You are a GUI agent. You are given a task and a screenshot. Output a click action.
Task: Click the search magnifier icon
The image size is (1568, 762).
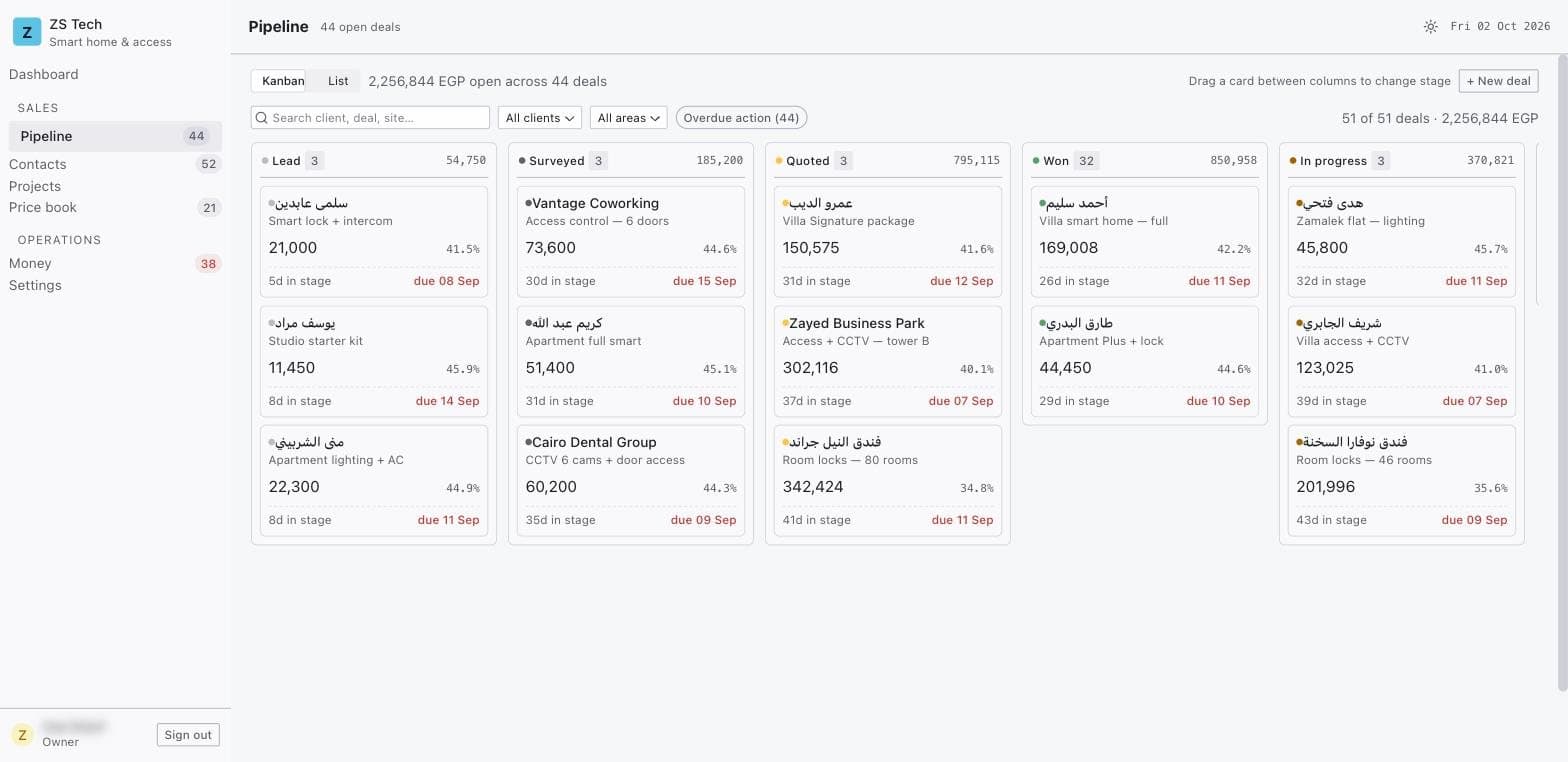(262, 118)
